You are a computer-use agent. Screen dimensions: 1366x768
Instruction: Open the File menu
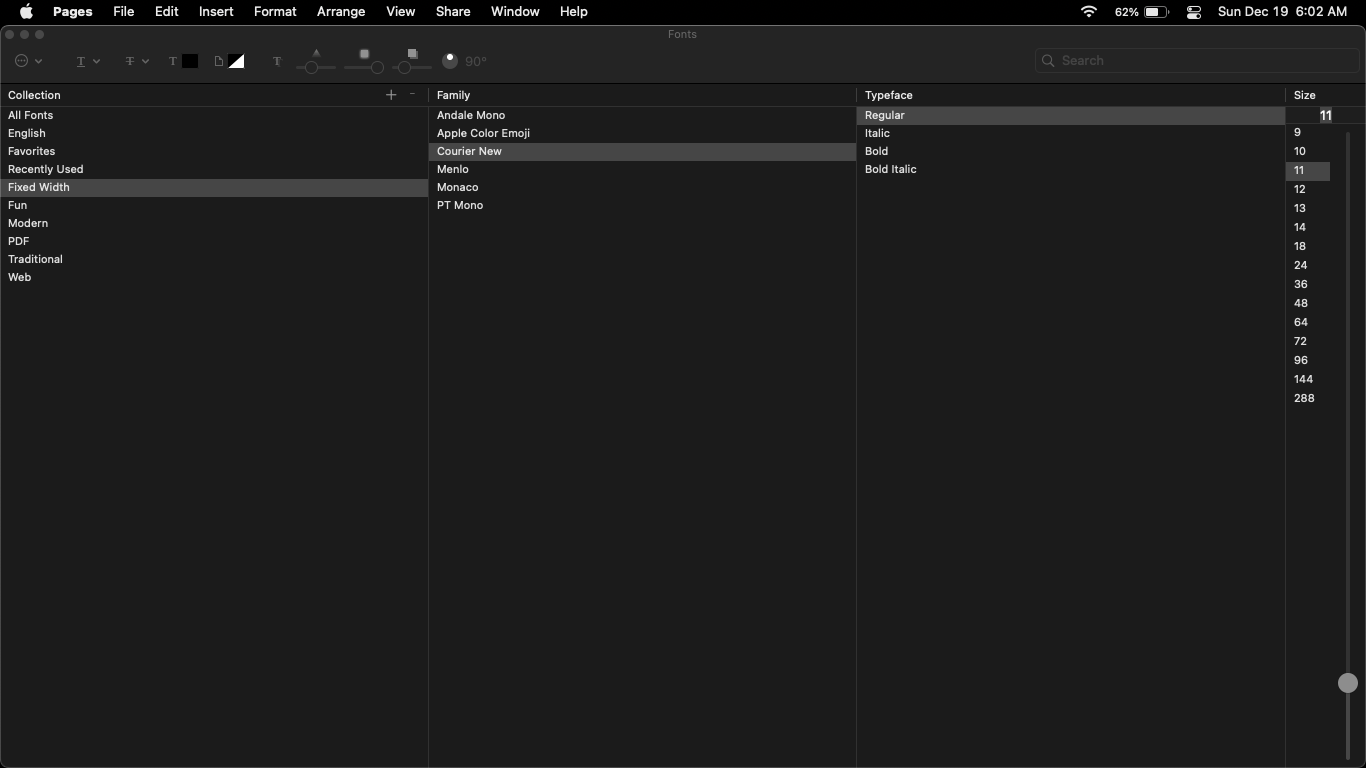click(x=124, y=12)
